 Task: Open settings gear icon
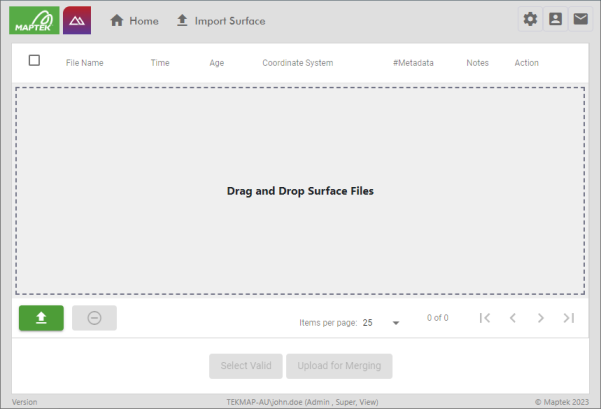(530, 19)
